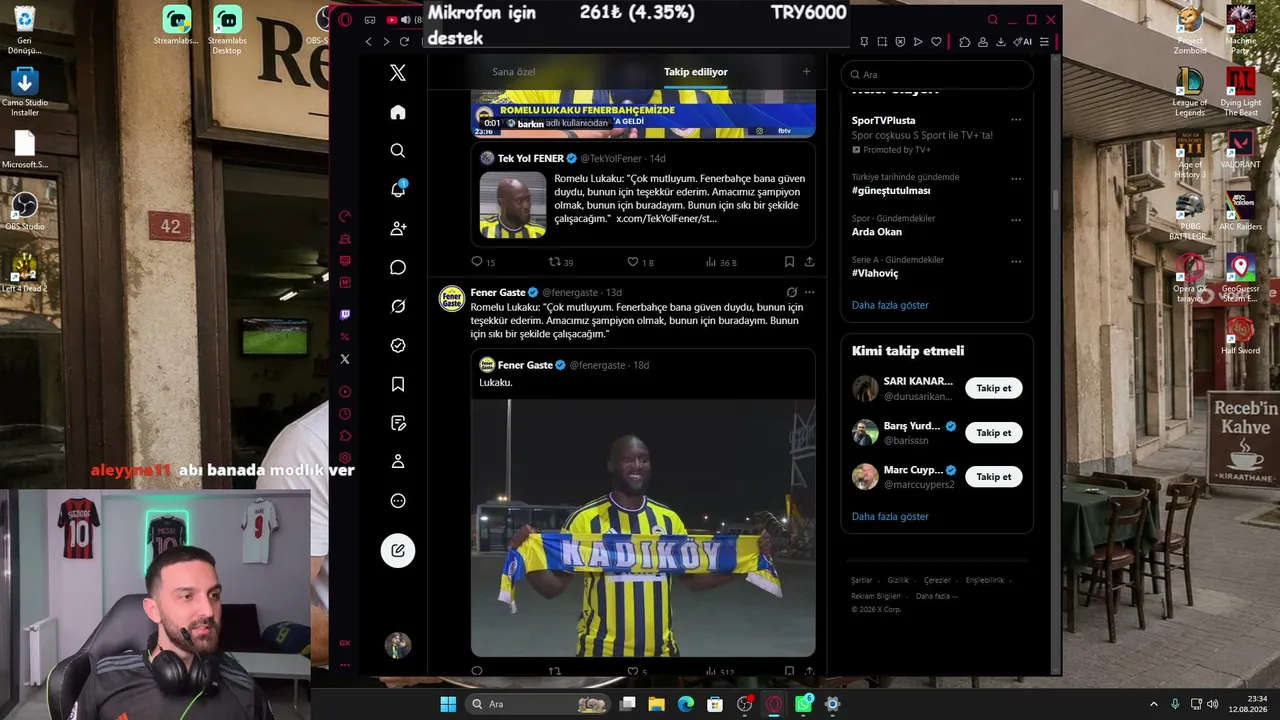
Task: Show more suggested accounts to follow
Action: [x=890, y=516]
